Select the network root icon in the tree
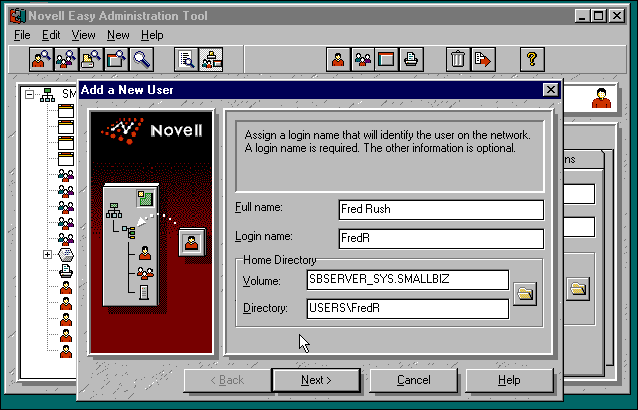This screenshot has width=638, height=410. (x=48, y=95)
